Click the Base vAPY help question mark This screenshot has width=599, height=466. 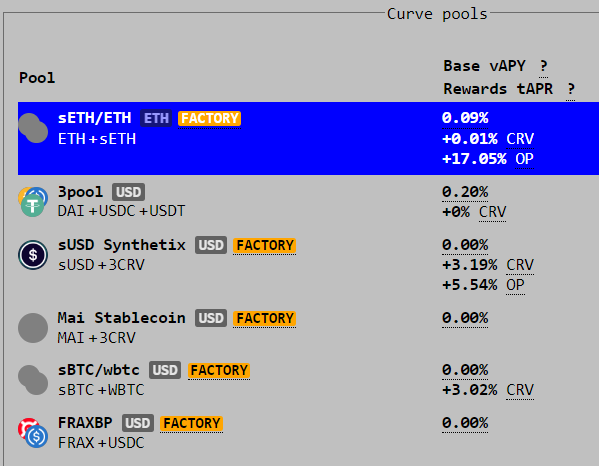pos(543,66)
